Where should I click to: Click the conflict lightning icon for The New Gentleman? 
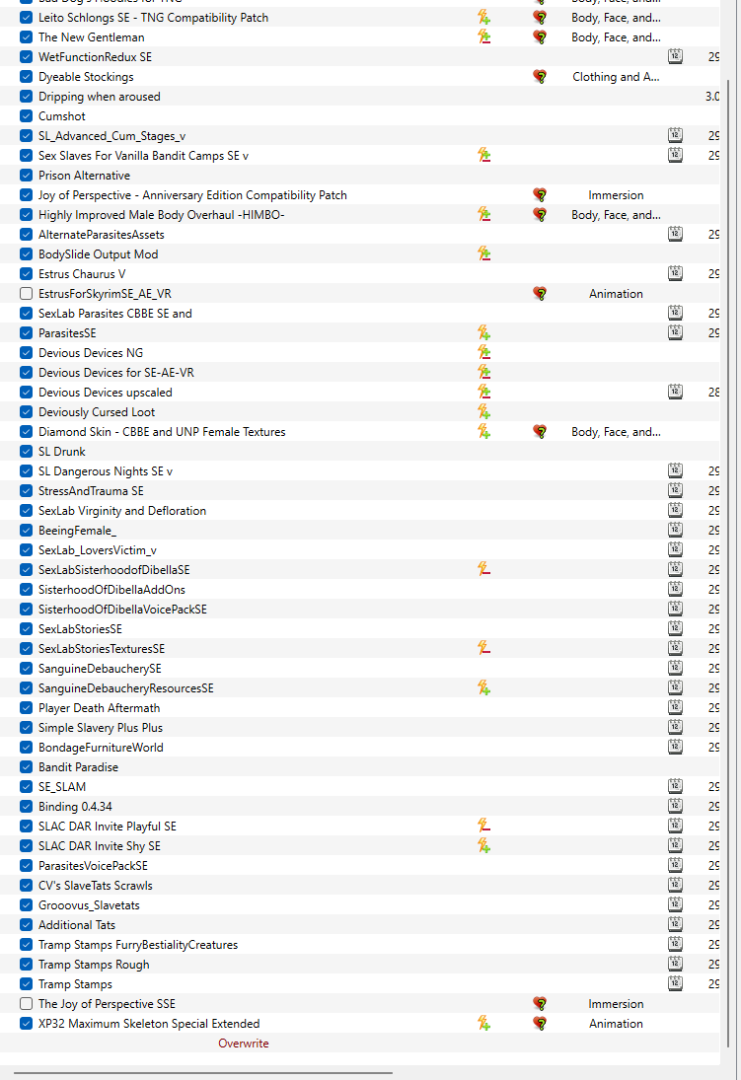click(x=484, y=37)
